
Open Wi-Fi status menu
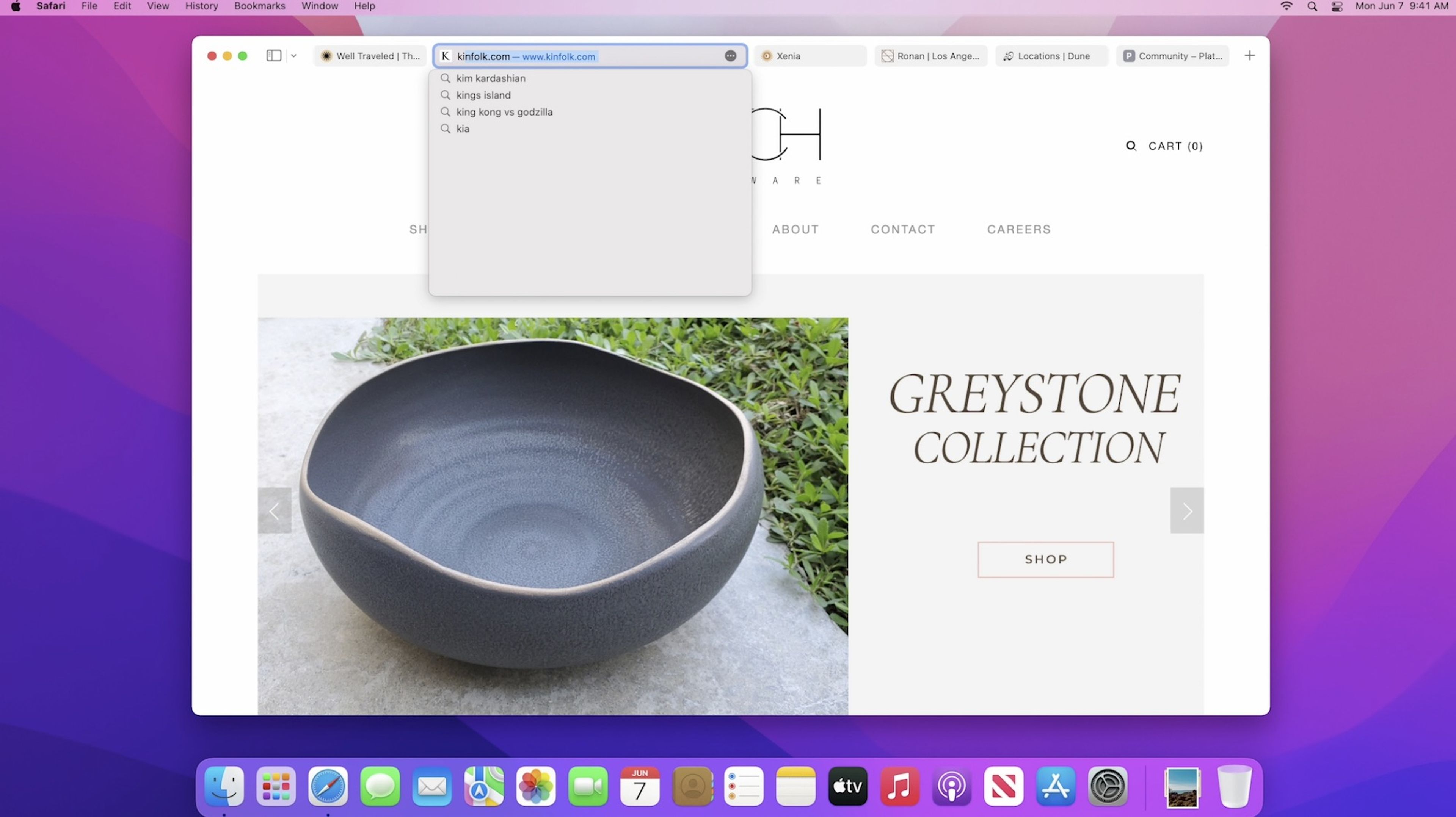tap(1287, 6)
